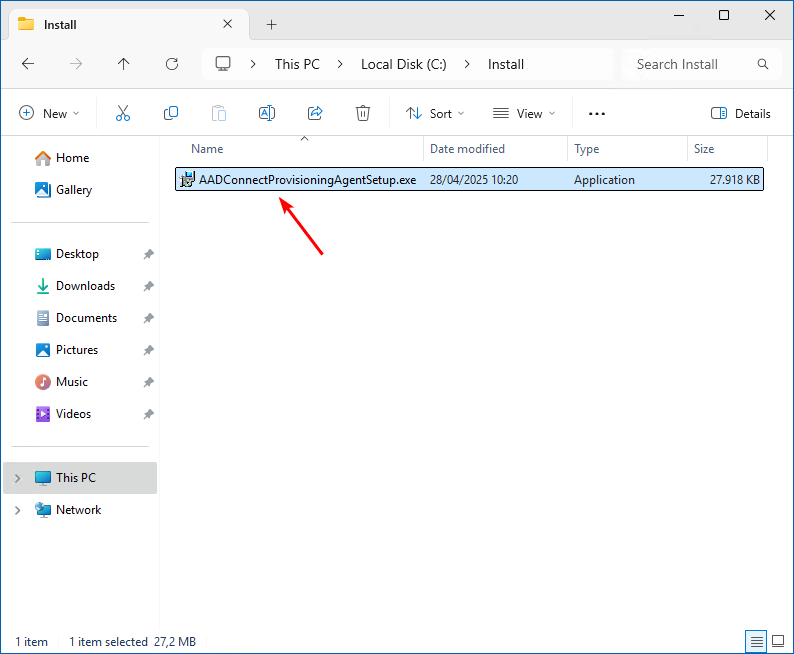Navigate back with the left arrow
Image resolution: width=794 pixels, height=654 pixels.
(28, 64)
